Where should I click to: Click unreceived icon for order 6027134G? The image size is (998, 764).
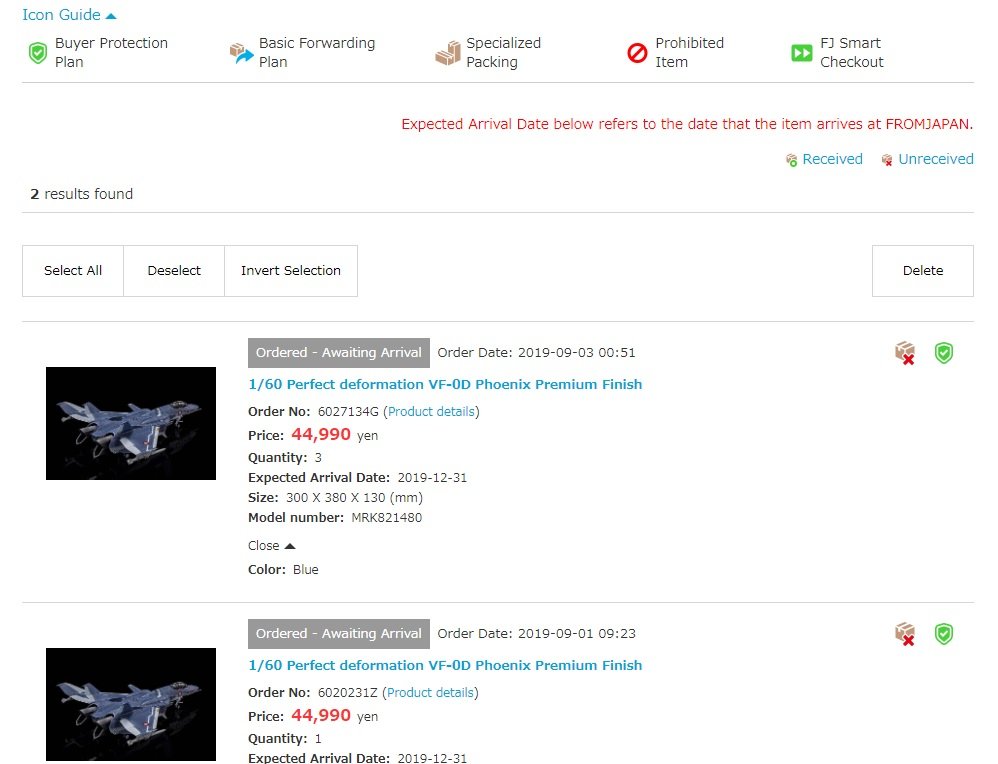904,353
